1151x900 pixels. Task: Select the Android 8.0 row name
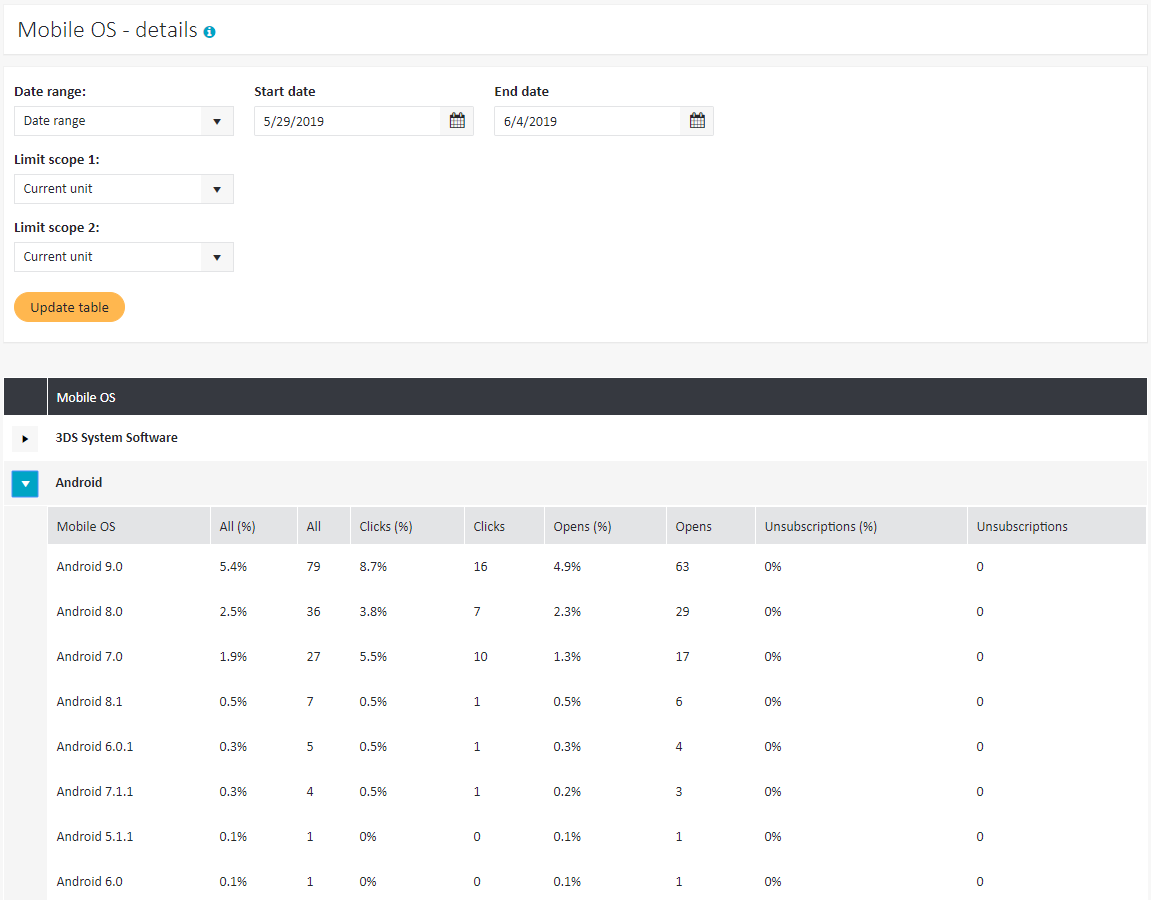[90, 612]
